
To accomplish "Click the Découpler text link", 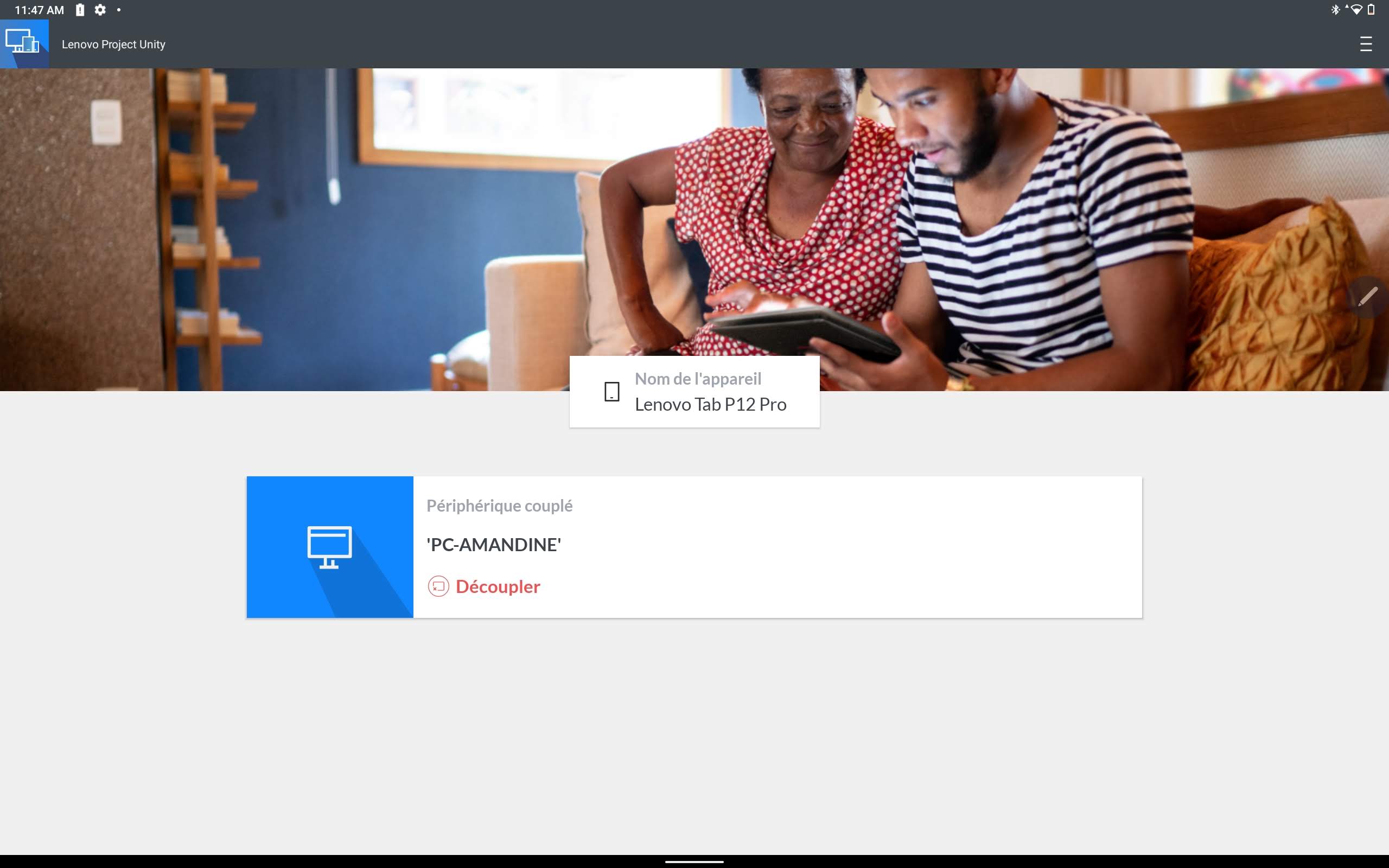I will pyautogui.click(x=497, y=586).
